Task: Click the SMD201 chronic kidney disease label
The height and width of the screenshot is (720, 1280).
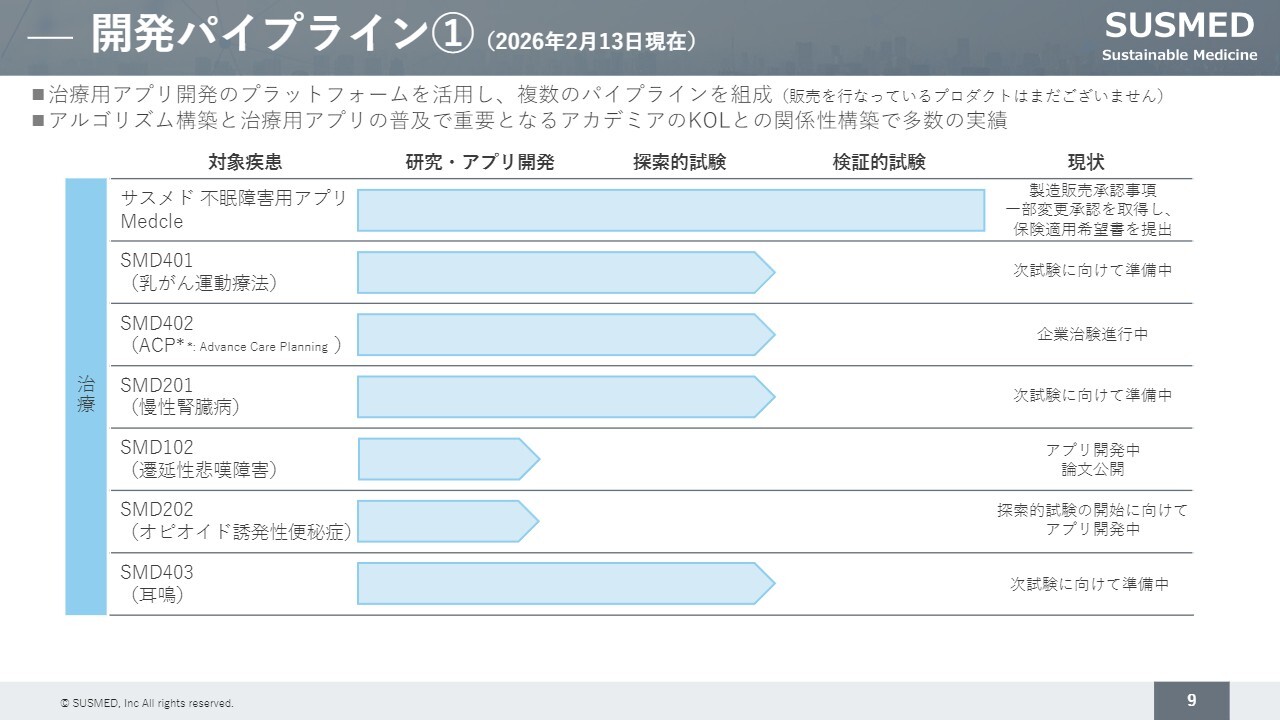Action: pyautogui.click(x=180, y=396)
